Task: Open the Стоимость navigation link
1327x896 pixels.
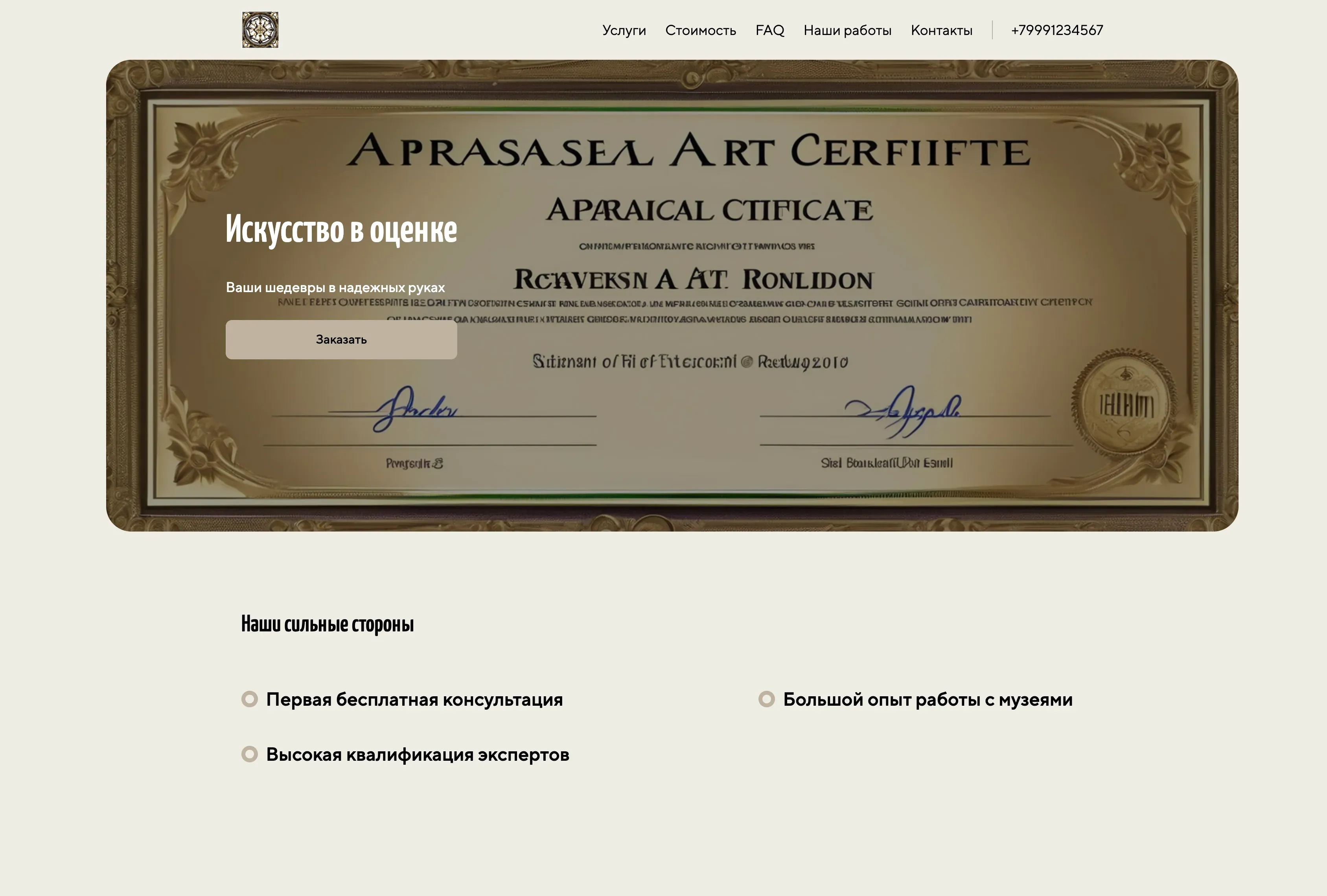Action: click(700, 30)
